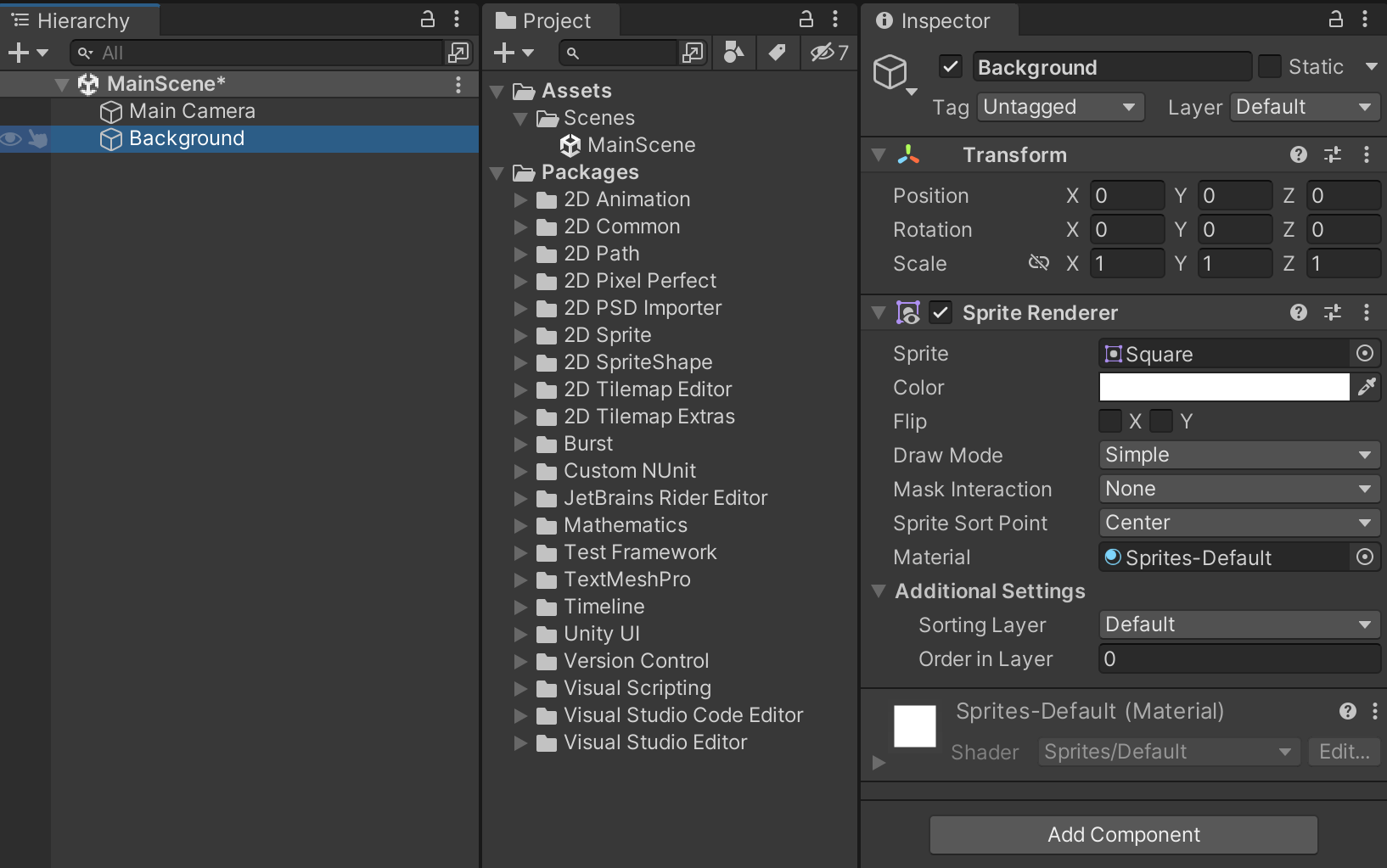Click the Inspector panel lock icon
The width and height of the screenshot is (1387, 868).
pos(1336,19)
